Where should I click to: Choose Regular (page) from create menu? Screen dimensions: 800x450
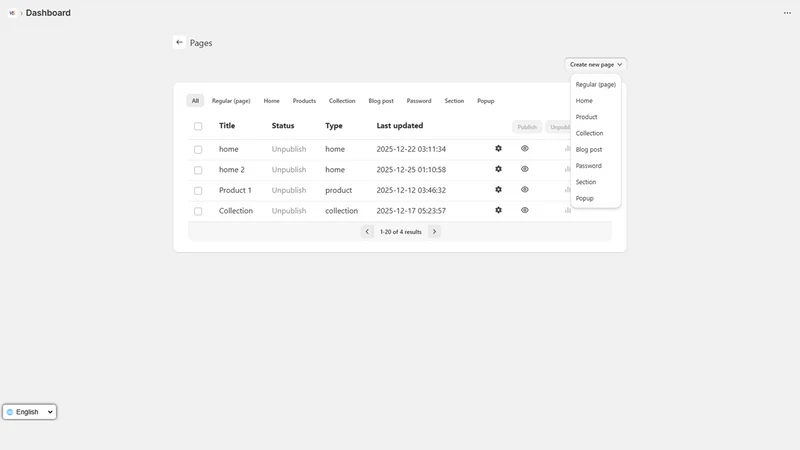click(x=595, y=84)
